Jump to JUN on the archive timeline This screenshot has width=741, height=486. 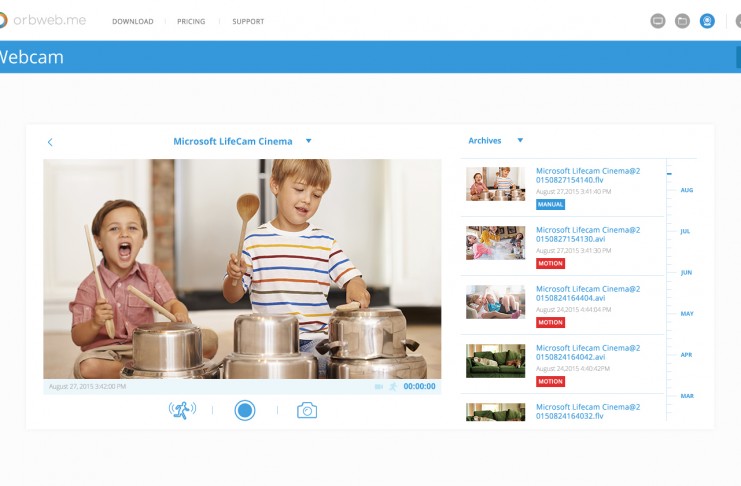(x=686, y=273)
